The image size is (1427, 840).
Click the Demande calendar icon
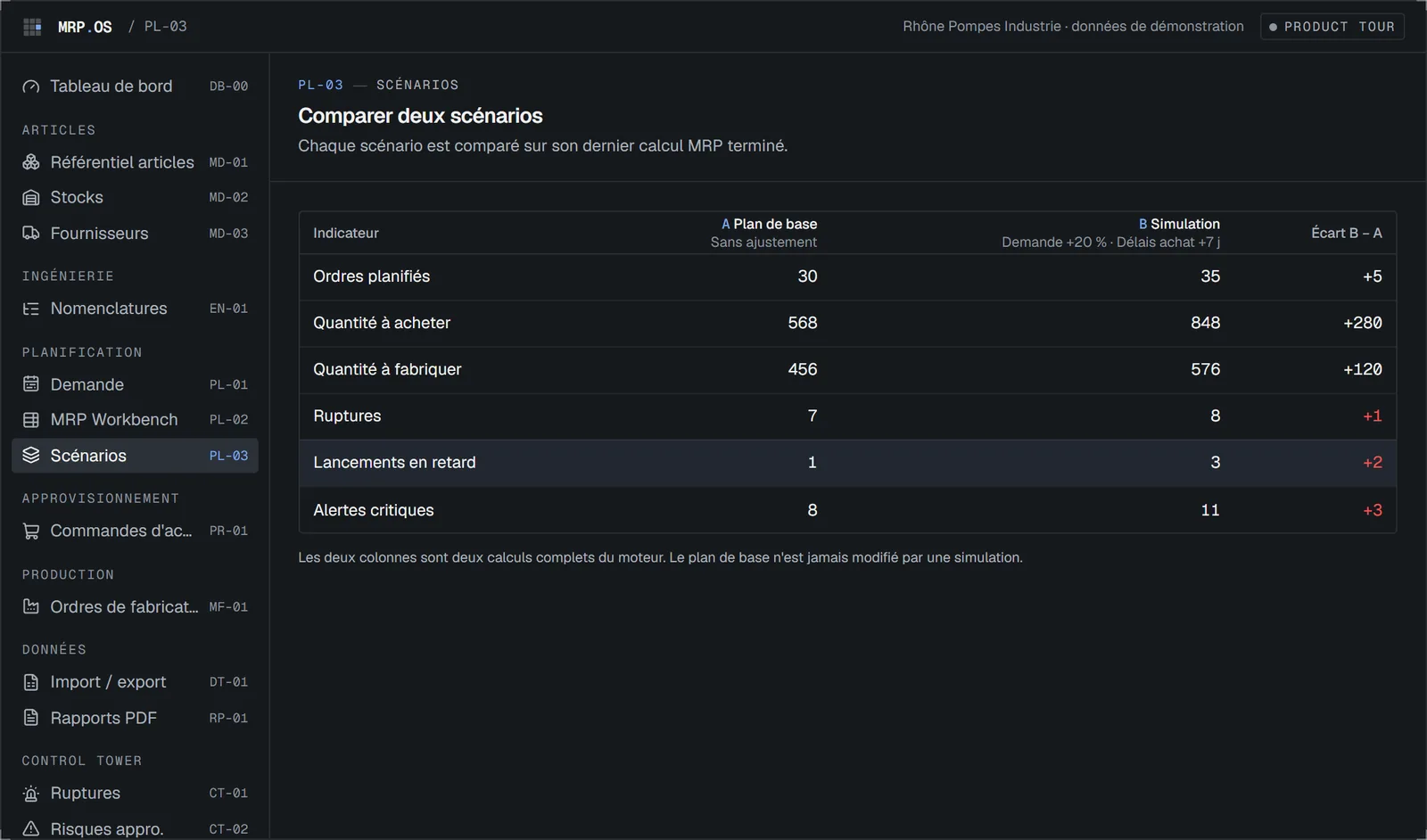coord(31,384)
